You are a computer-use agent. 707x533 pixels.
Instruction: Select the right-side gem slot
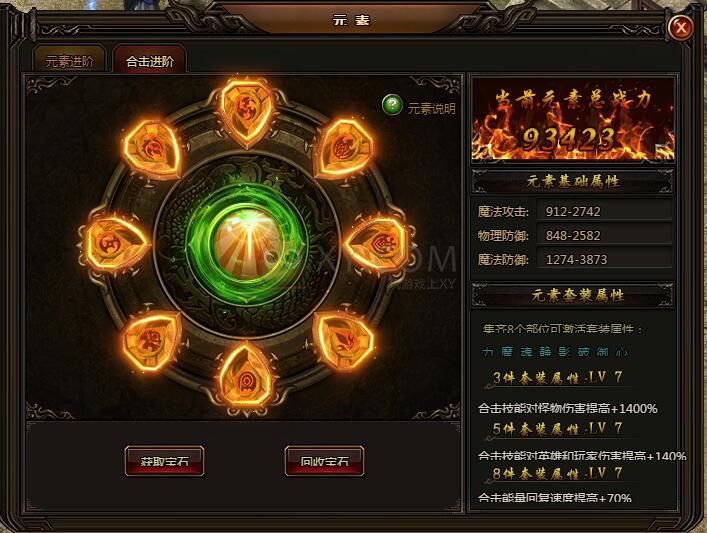click(378, 244)
